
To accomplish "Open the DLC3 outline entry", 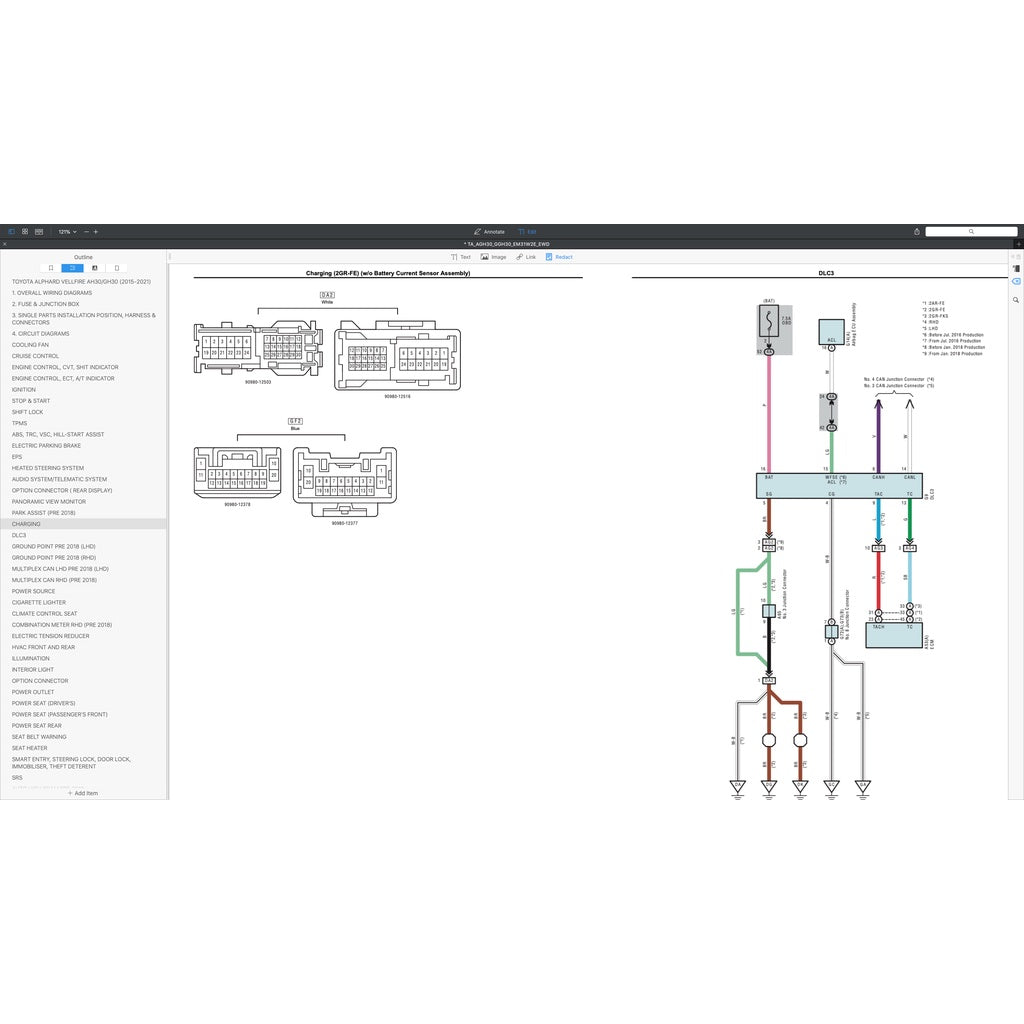I will tap(19, 535).
